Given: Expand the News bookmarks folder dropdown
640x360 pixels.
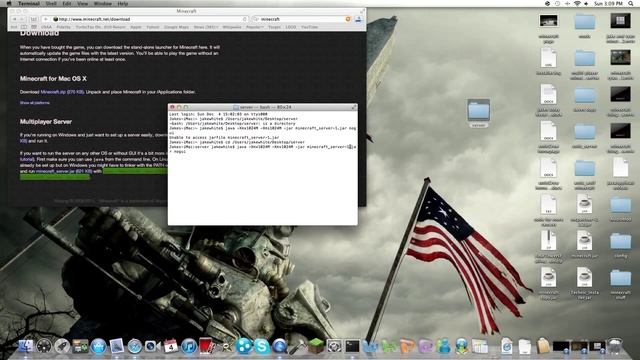Looking at the screenshot, I should (x=206, y=27).
